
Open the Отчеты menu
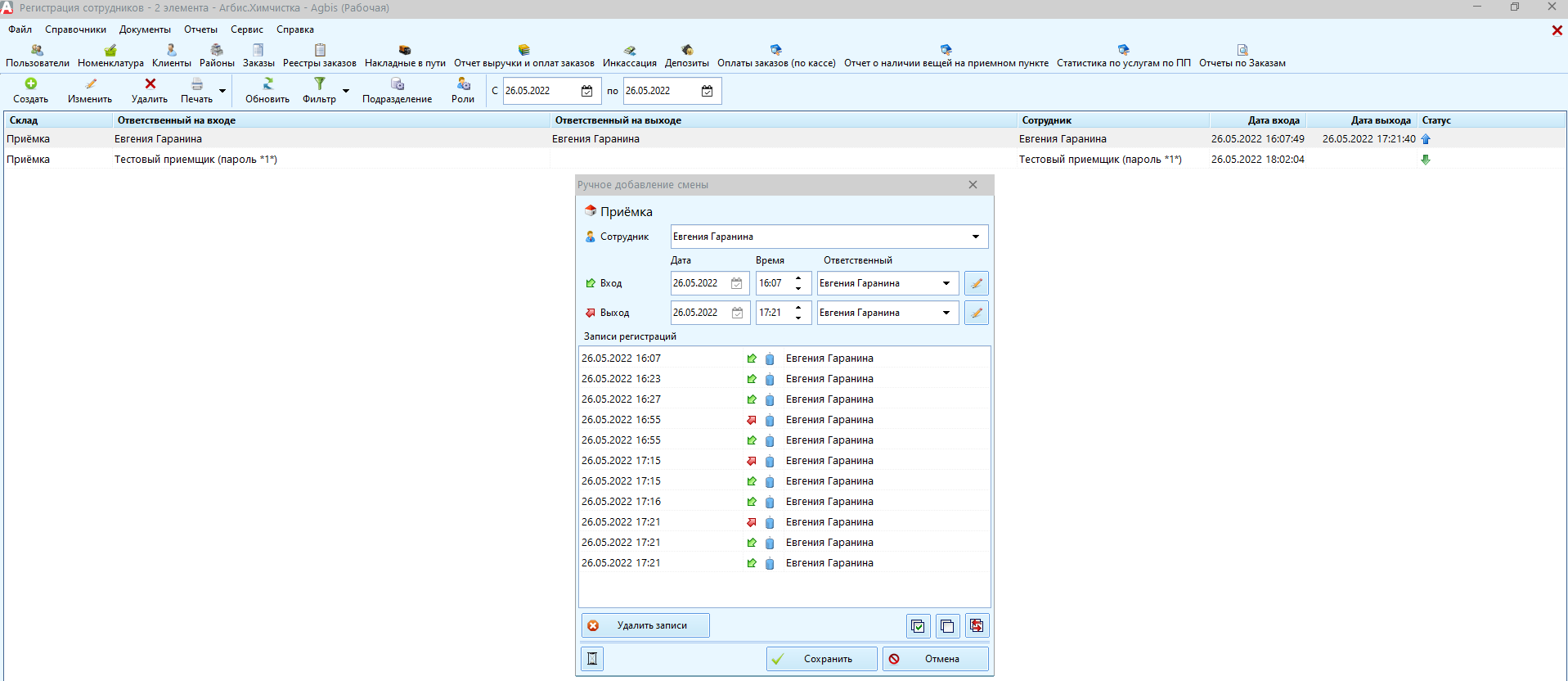click(x=201, y=29)
